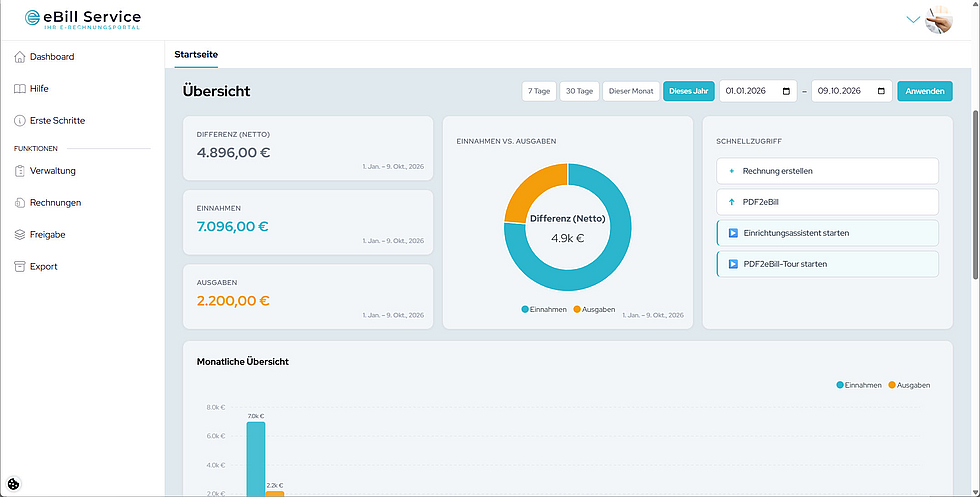Image resolution: width=980 pixels, height=497 pixels.
Task: Click the EINNAHMEN VS. AUSGABEN title
Action: pyautogui.click(x=506, y=141)
